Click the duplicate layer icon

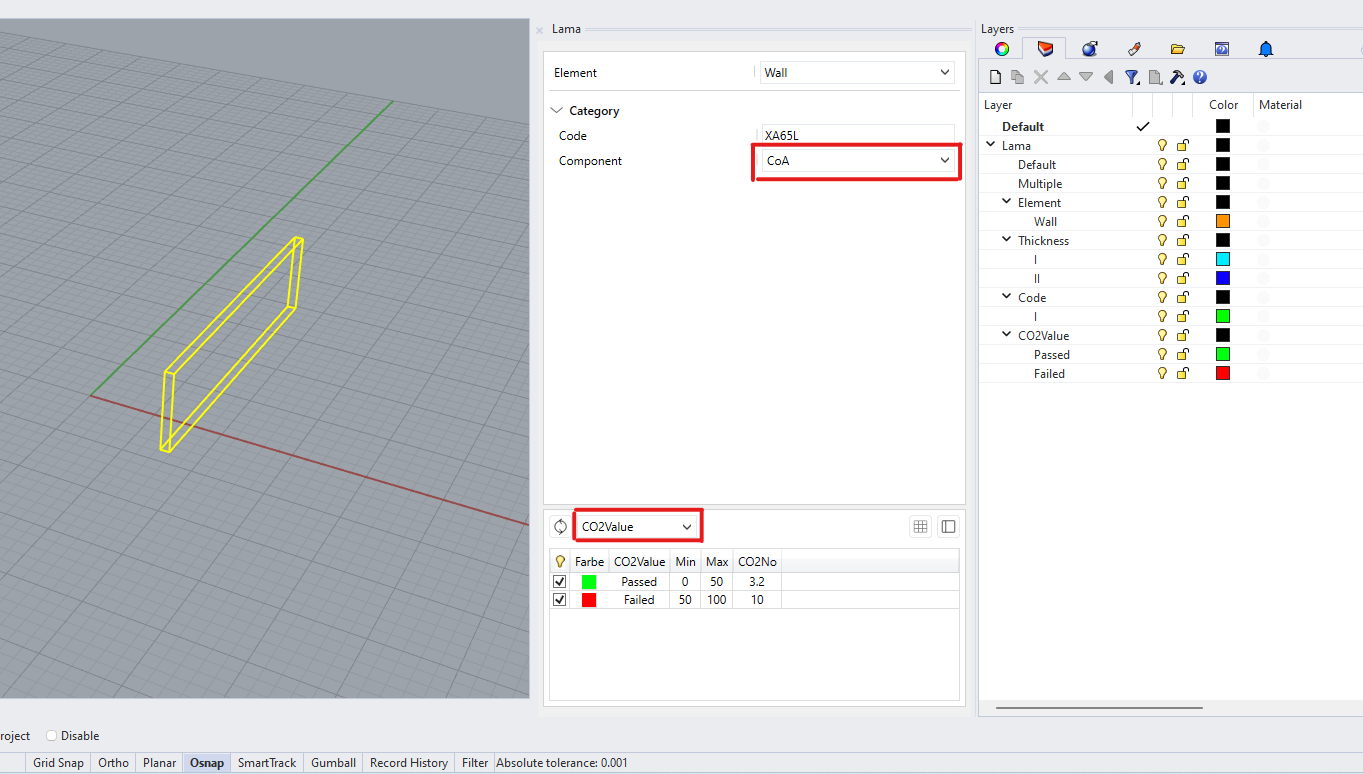(1017, 77)
